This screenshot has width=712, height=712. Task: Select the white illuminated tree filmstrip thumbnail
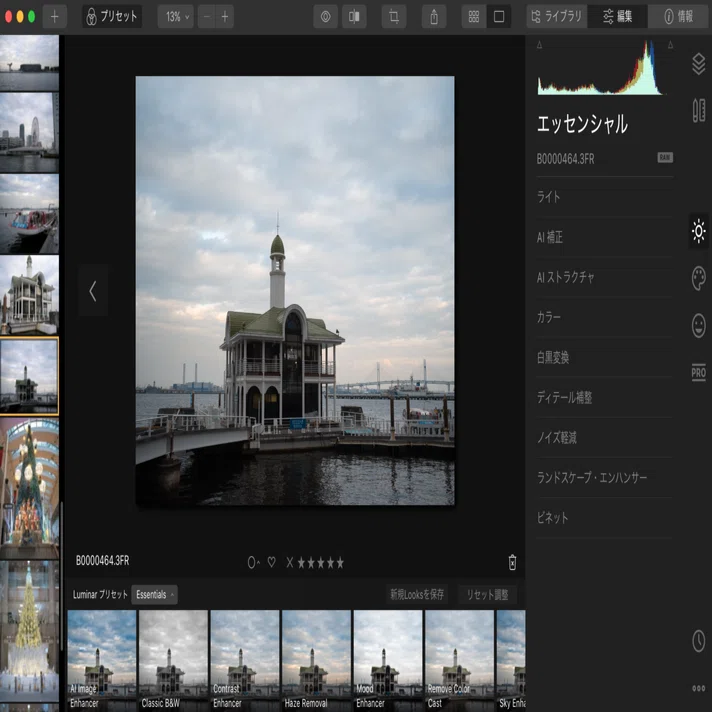29,631
